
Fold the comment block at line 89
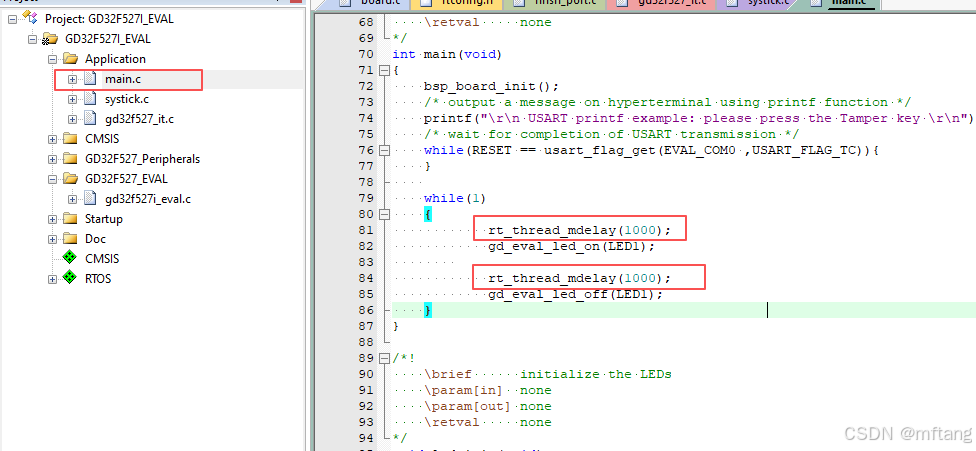coord(384,358)
